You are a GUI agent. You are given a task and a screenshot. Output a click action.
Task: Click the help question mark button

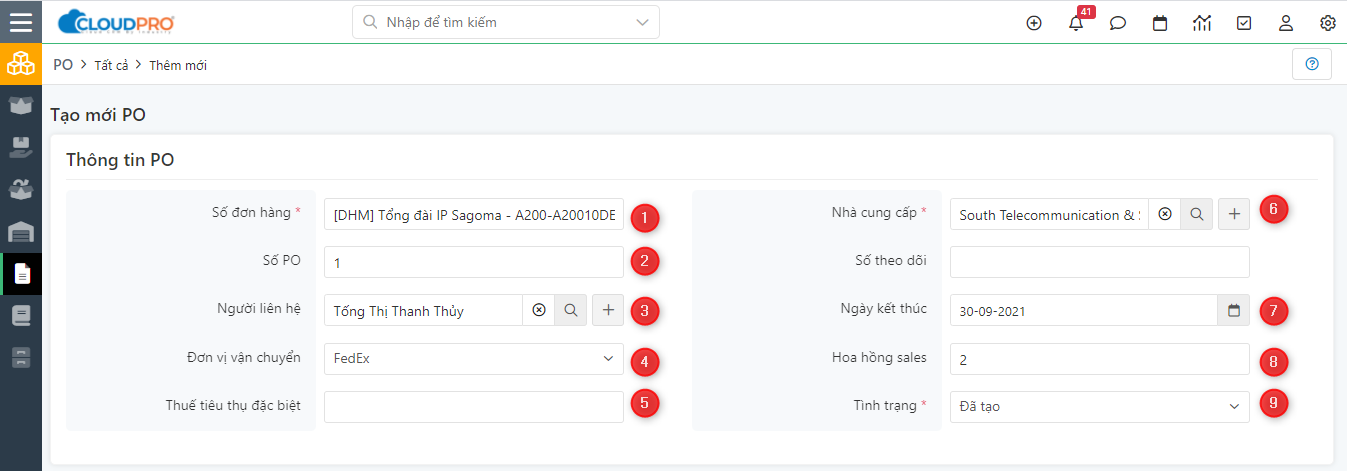pyautogui.click(x=1312, y=64)
